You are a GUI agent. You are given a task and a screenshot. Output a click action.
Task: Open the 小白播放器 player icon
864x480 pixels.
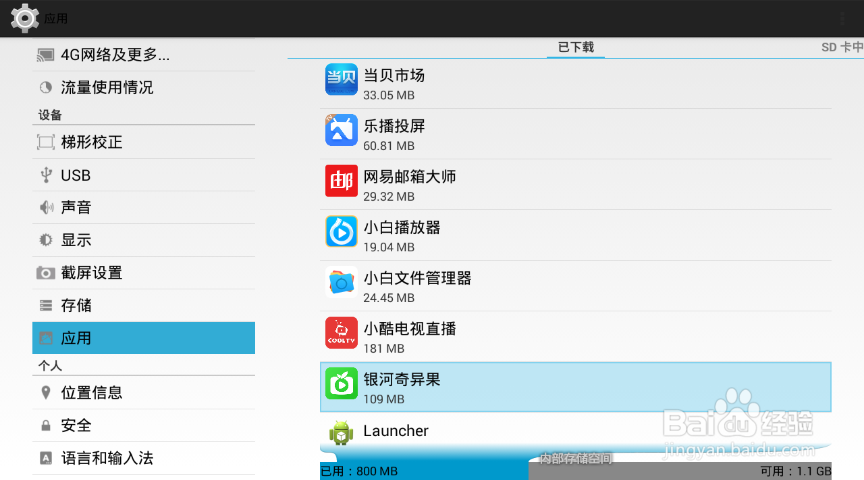coord(341,231)
